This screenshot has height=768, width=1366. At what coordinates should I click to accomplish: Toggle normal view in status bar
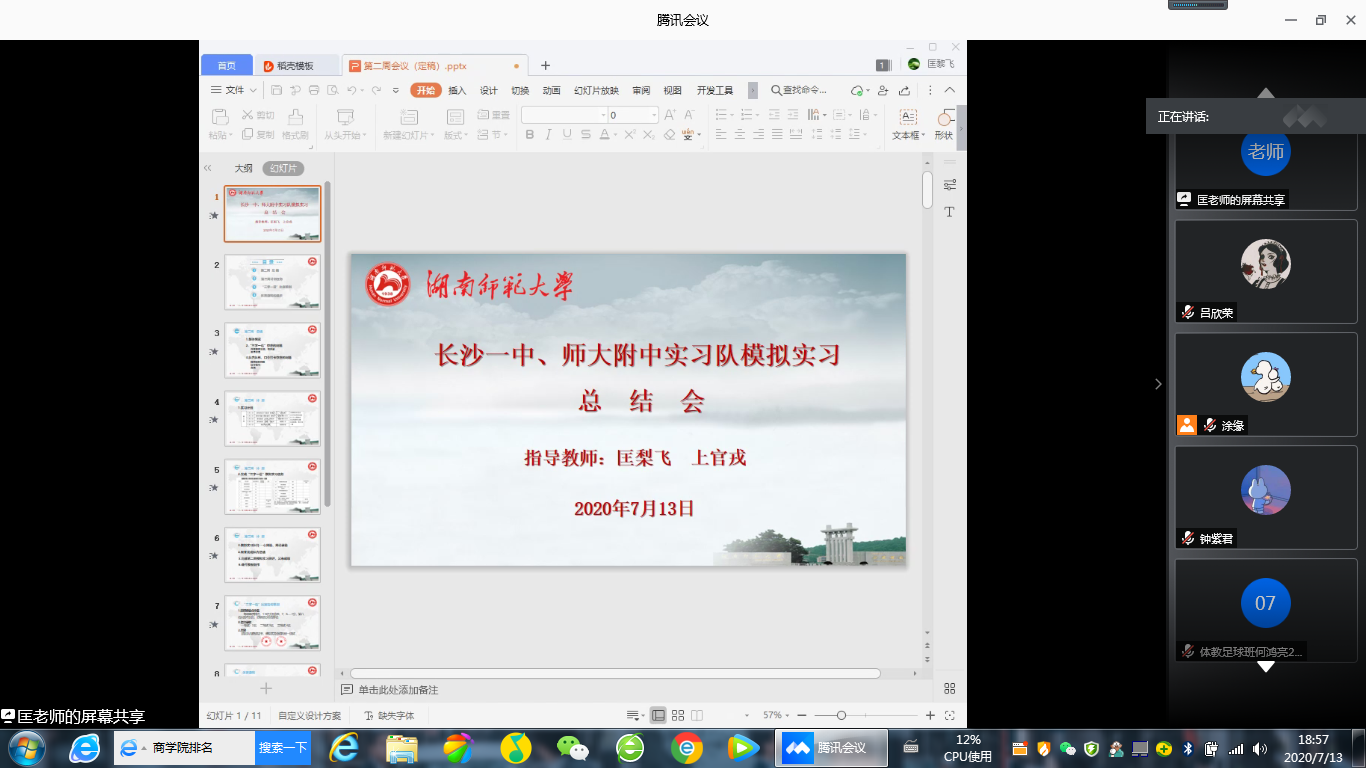click(658, 715)
